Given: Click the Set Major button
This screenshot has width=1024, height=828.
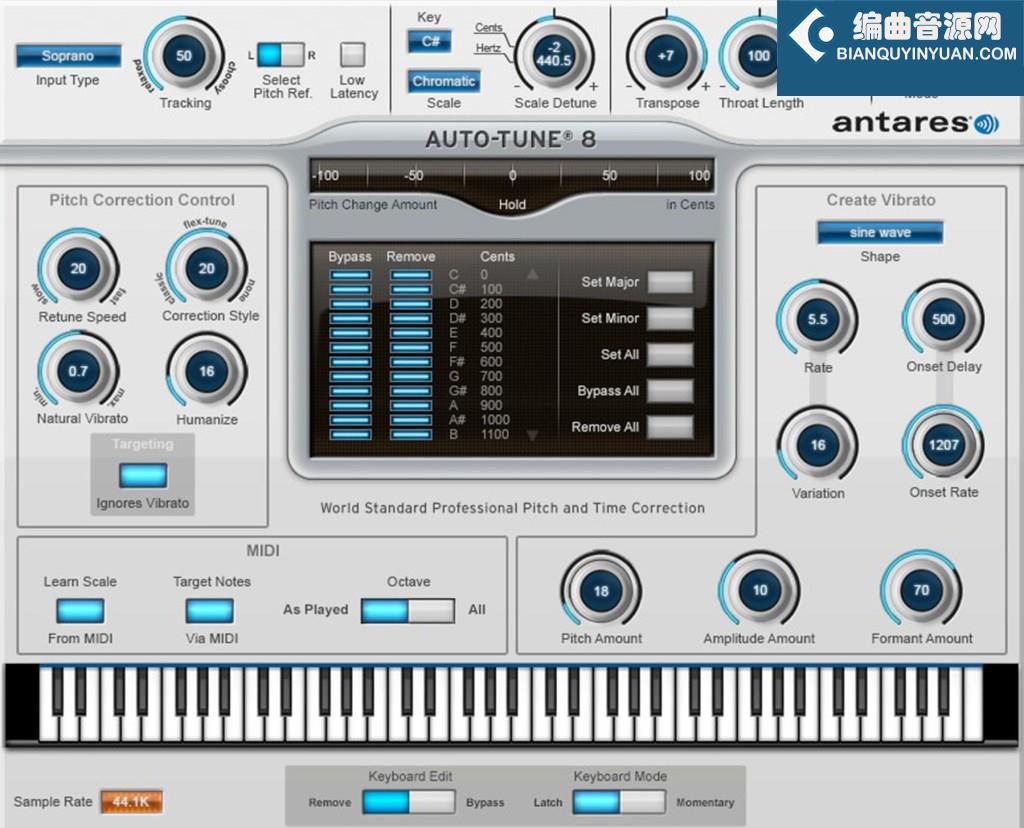Looking at the screenshot, I should [x=670, y=282].
